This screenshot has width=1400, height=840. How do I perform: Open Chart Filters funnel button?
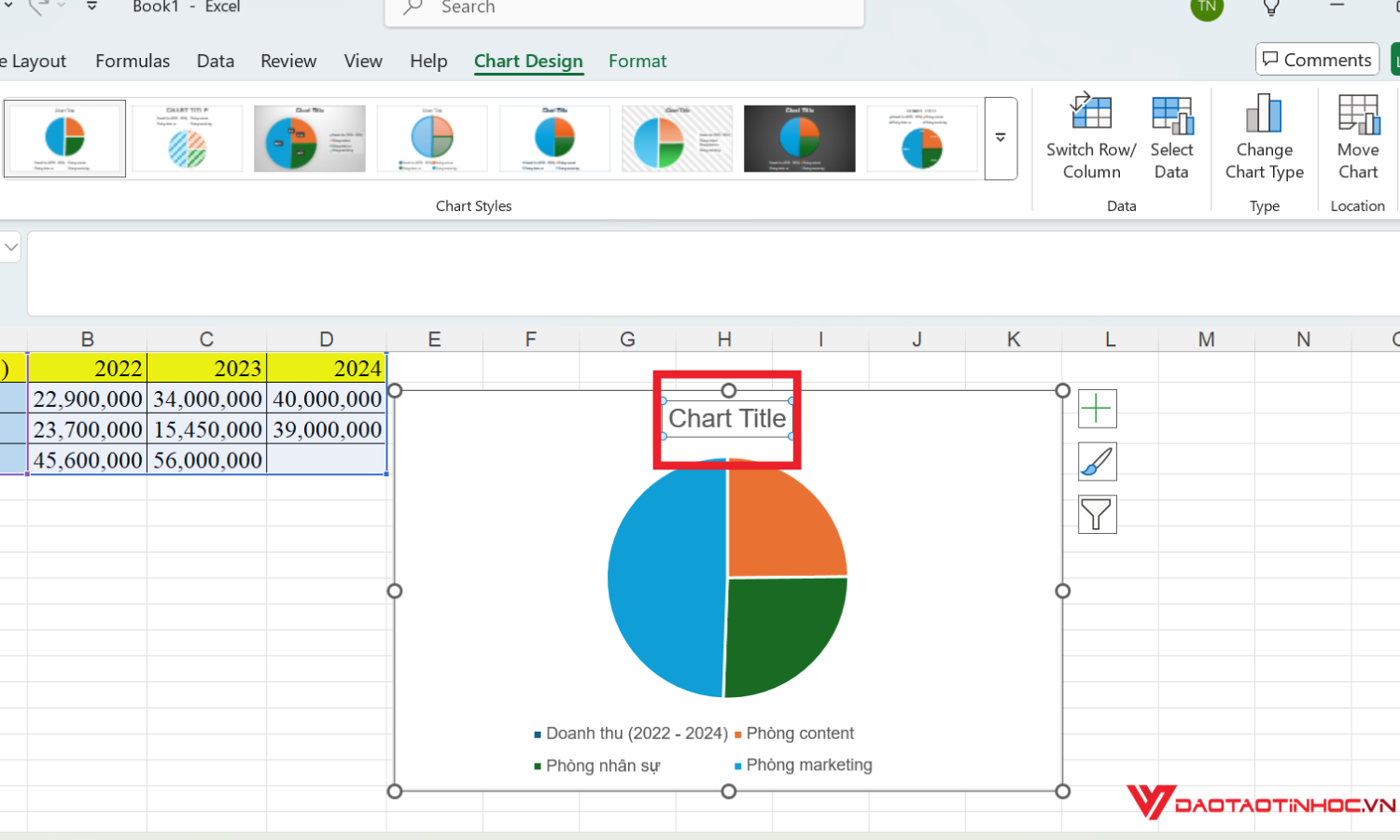click(x=1097, y=514)
